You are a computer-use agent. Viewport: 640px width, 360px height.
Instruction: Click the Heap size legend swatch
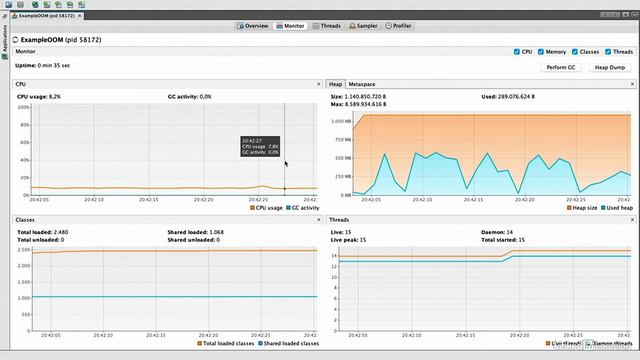(x=569, y=208)
